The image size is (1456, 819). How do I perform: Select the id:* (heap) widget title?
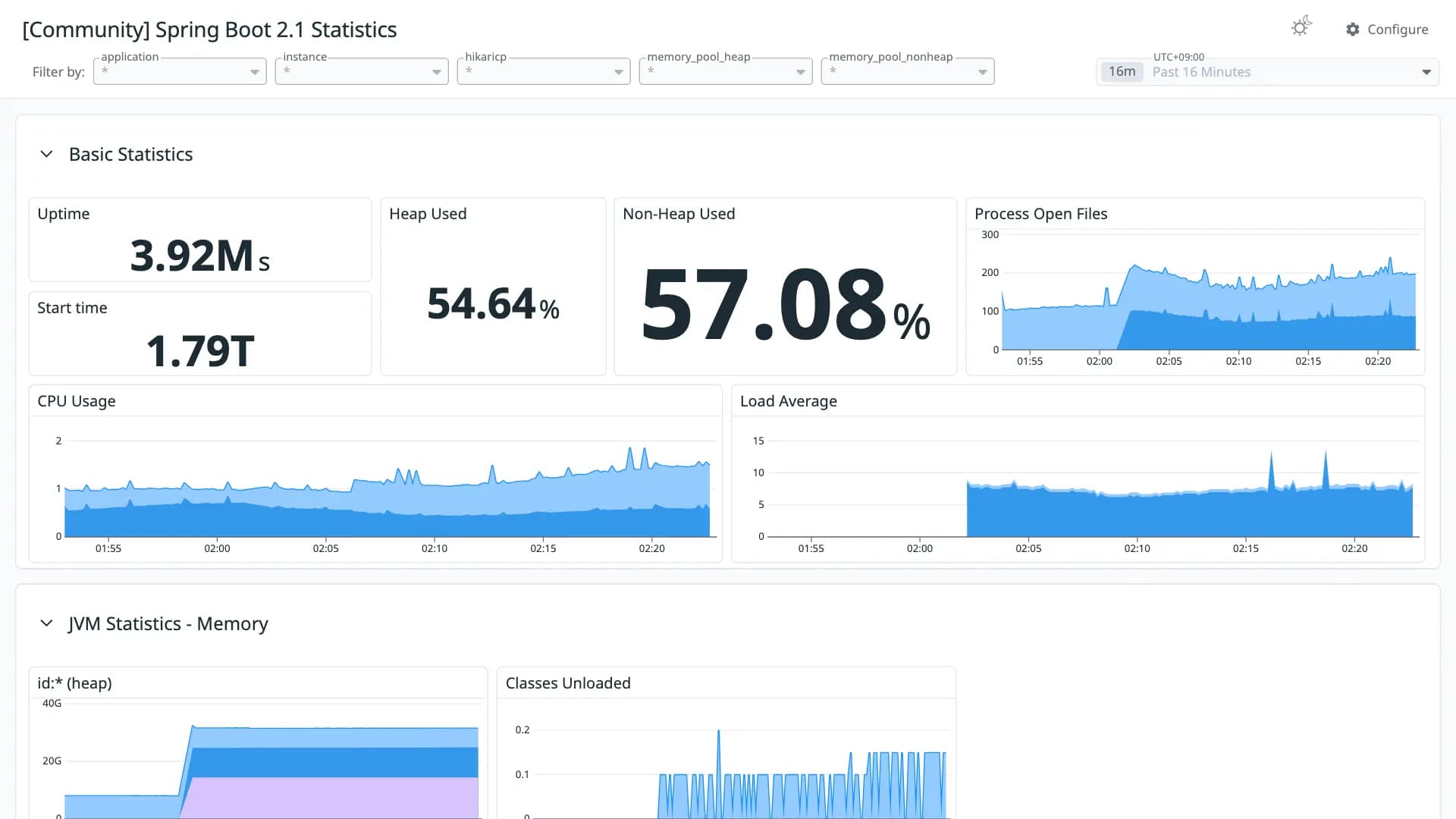coord(74,683)
